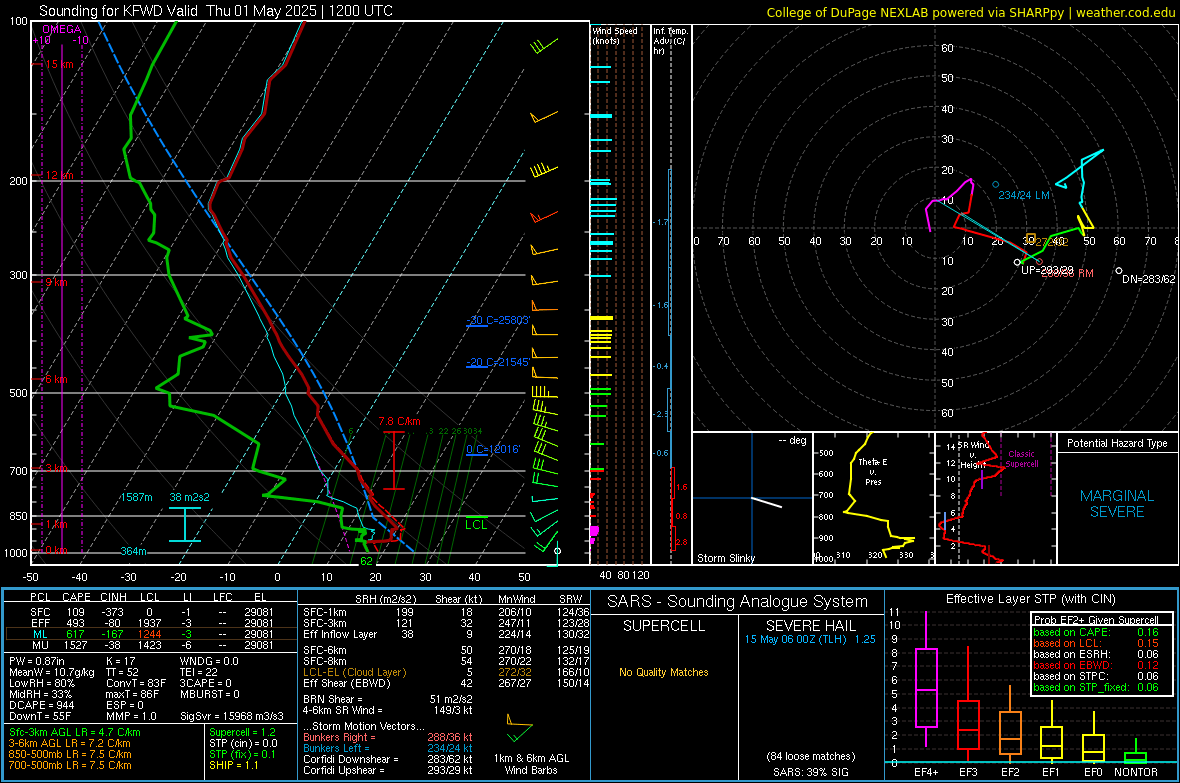This screenshot has height=783, width=1180.
Task: Click the 'Bunkers Left = 234/24 kt' line
Action: [388, 748]
